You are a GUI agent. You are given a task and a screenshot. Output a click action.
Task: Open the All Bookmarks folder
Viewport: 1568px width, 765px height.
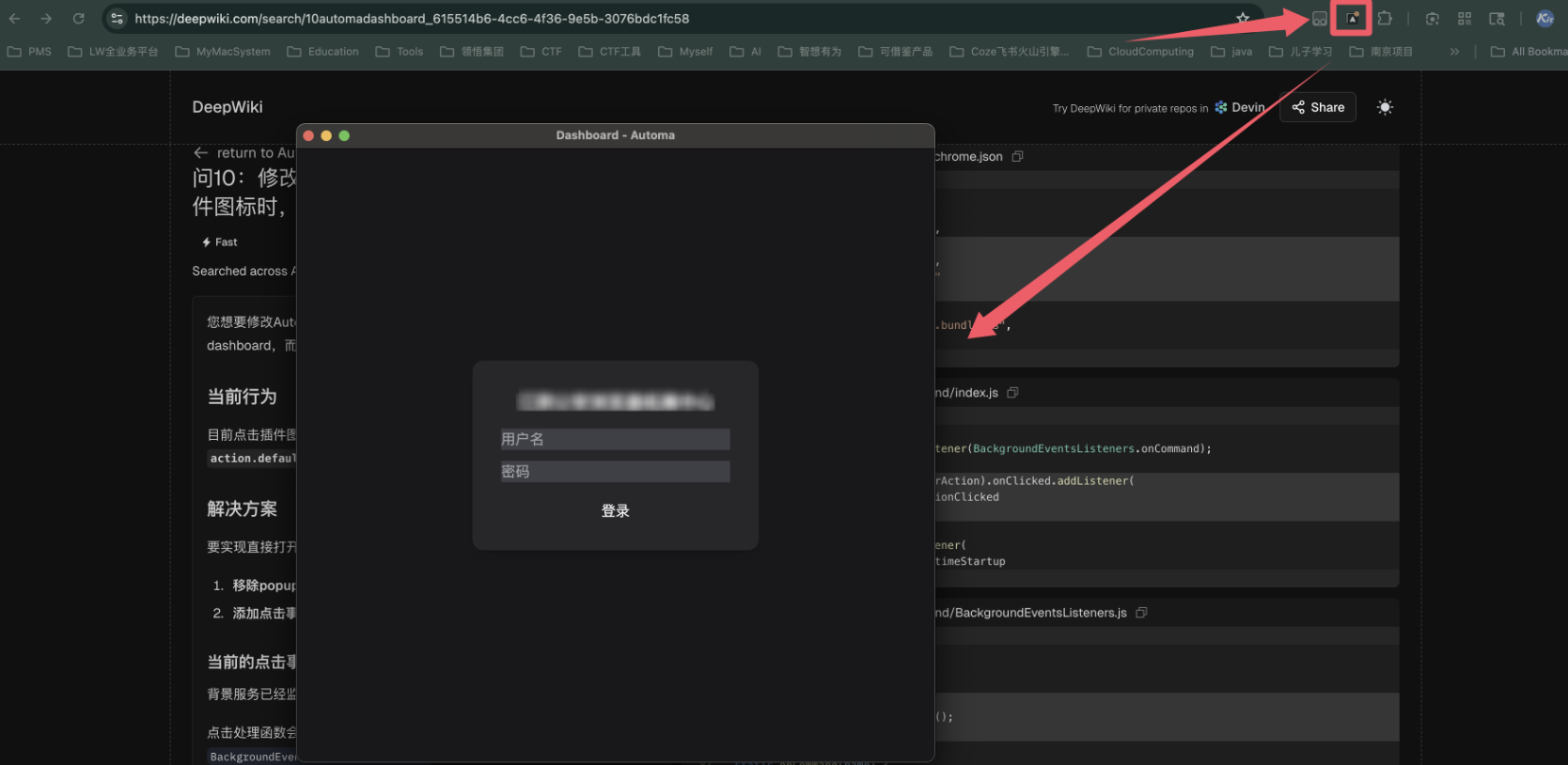pos(1529,52)
